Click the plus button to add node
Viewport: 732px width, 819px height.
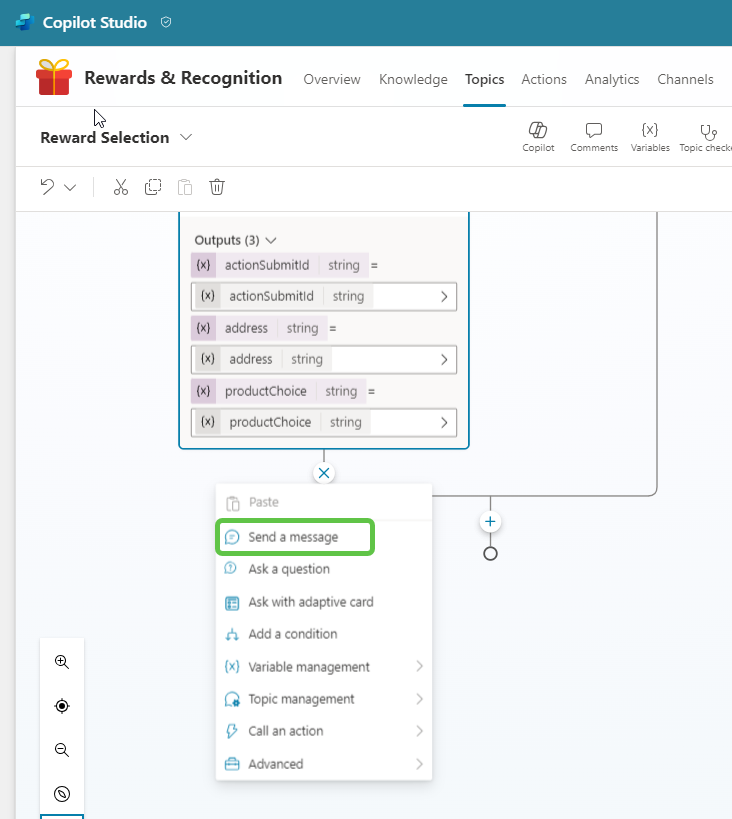[x=490, y=522]
